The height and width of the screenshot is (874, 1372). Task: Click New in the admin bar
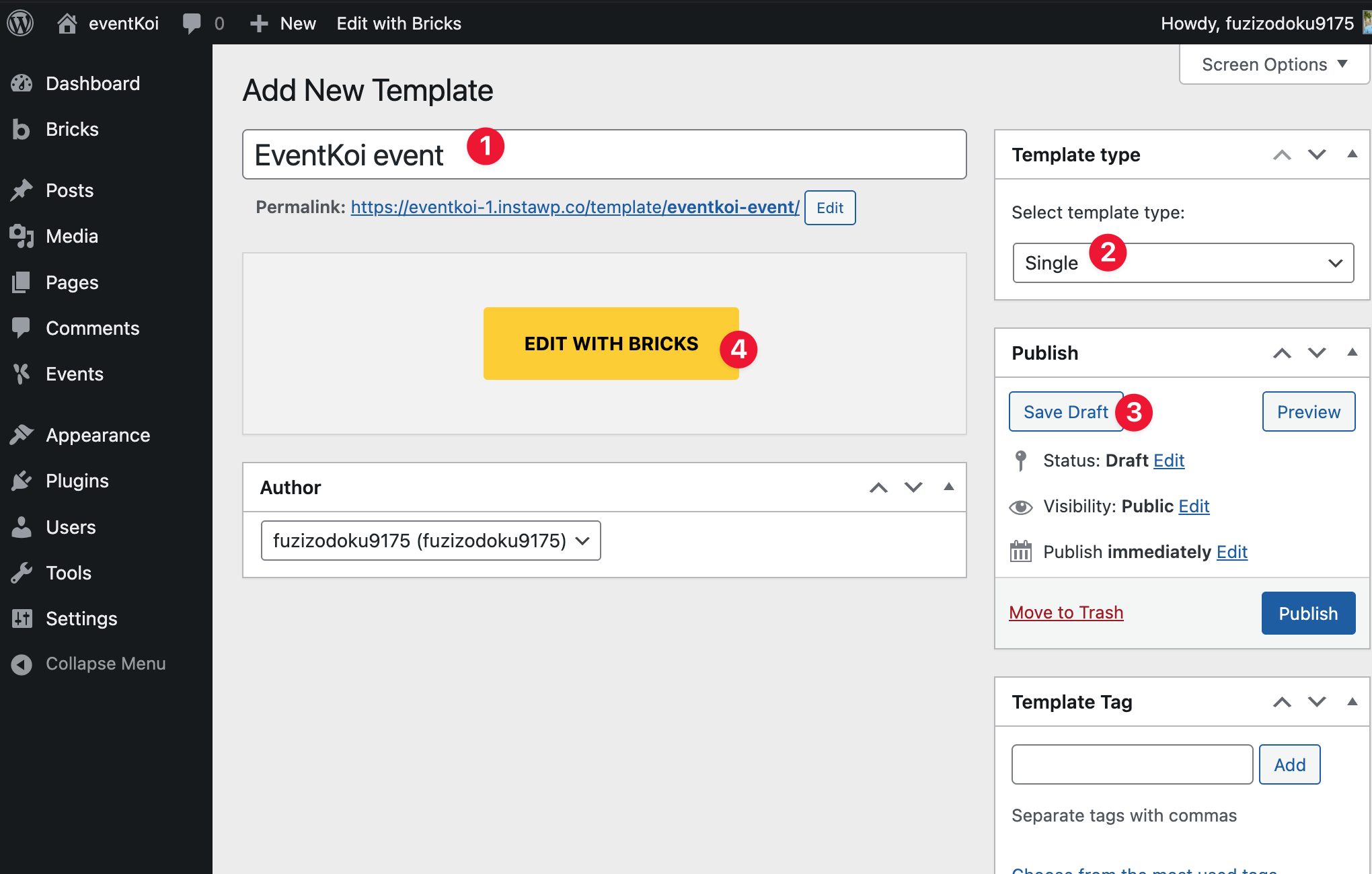[x=283, y=24]
